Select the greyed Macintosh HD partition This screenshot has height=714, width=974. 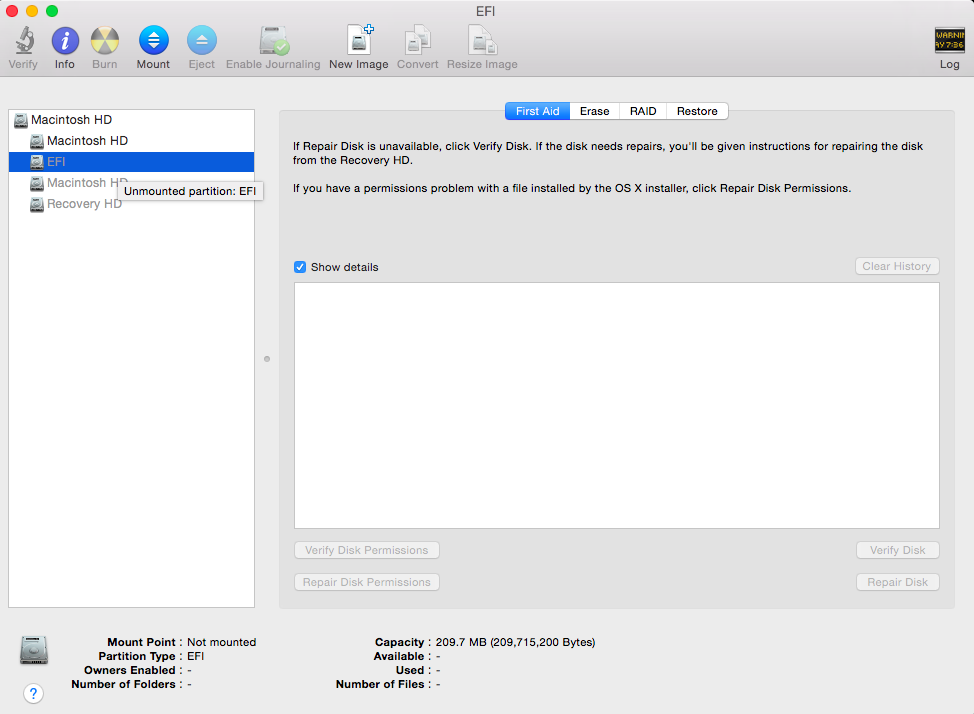[x=78, y=183]
